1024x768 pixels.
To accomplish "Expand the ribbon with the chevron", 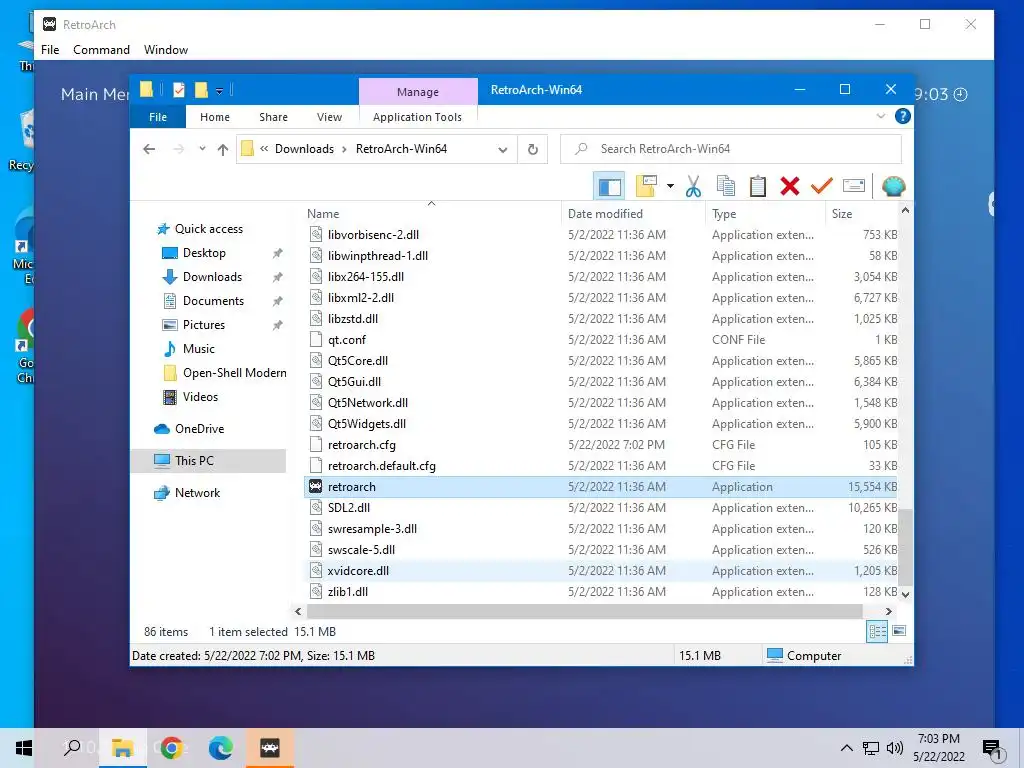I will coord(880,116).
